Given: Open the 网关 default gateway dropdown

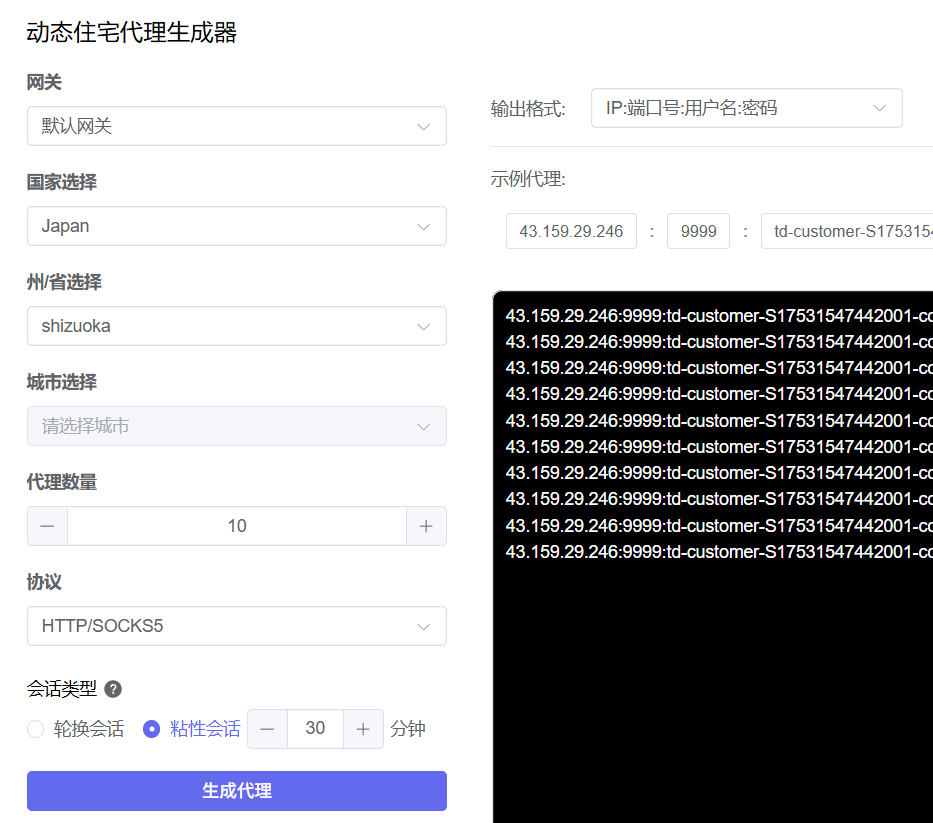Looking at the screenshot, I should click(236, 126).
